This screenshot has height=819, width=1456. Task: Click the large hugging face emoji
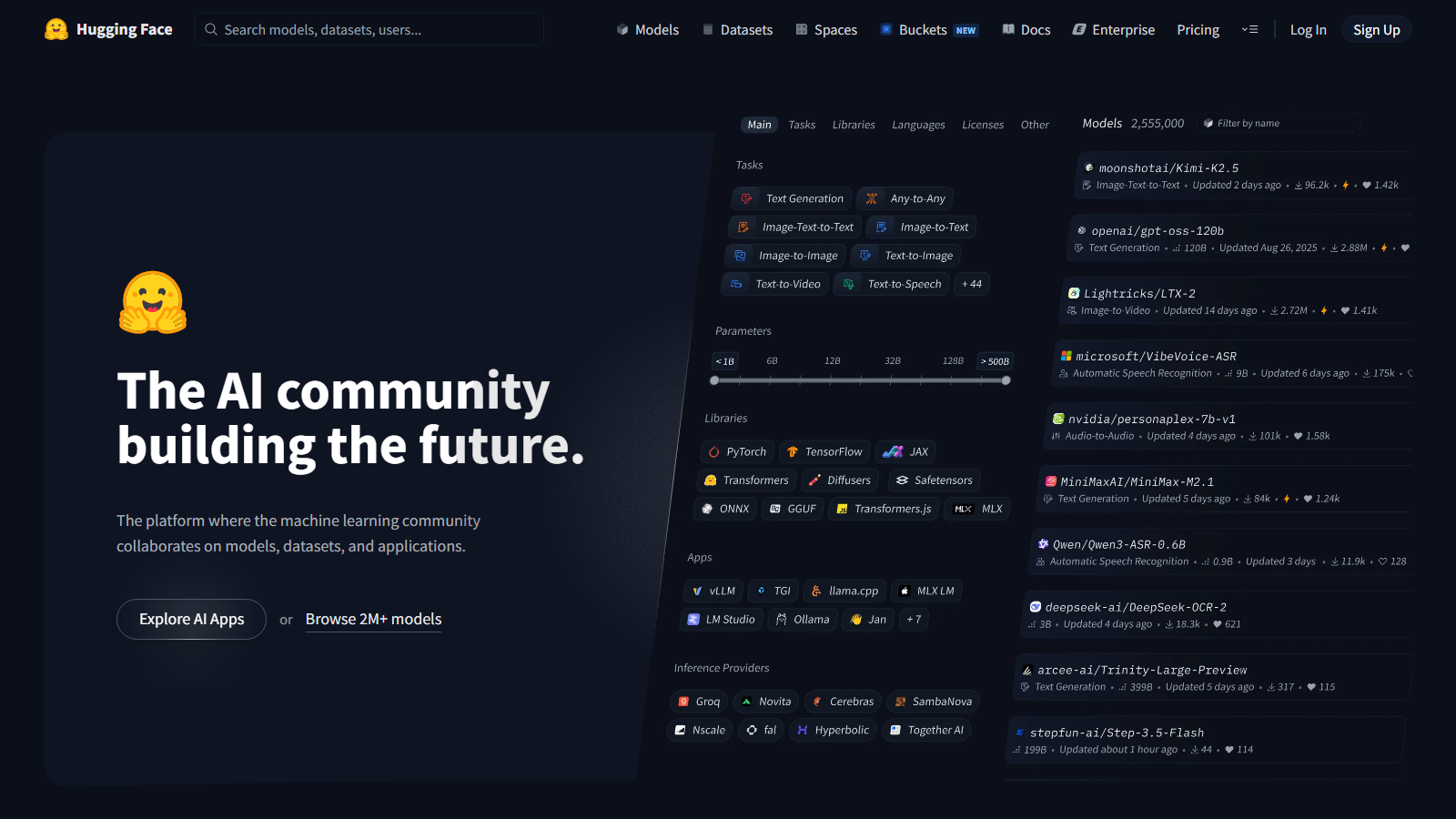pyautogui.click(x=153, y=303)
